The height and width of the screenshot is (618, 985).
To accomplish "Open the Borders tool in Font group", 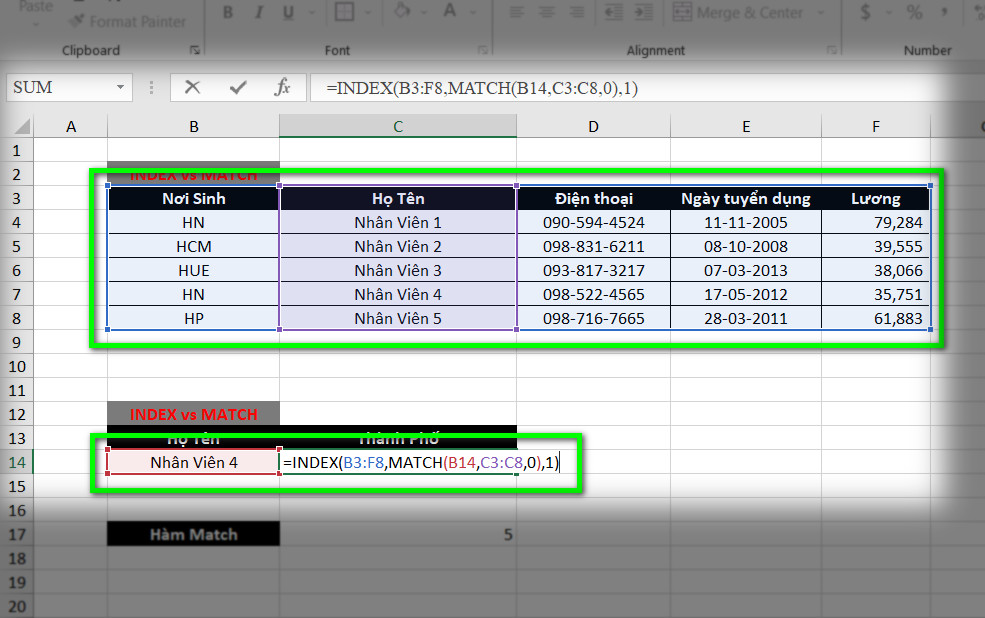I will [344, 11].
